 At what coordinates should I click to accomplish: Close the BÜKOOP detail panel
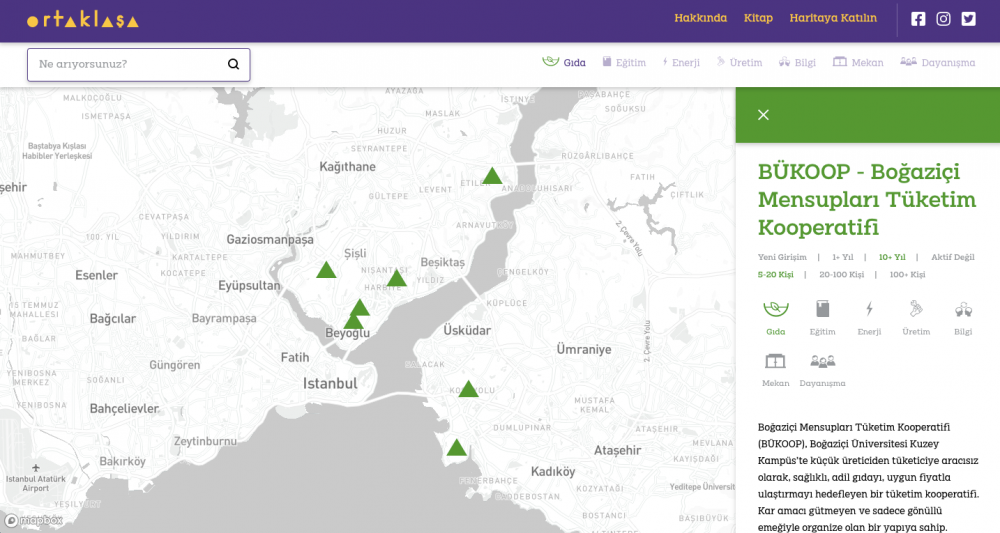click(763, 115)
